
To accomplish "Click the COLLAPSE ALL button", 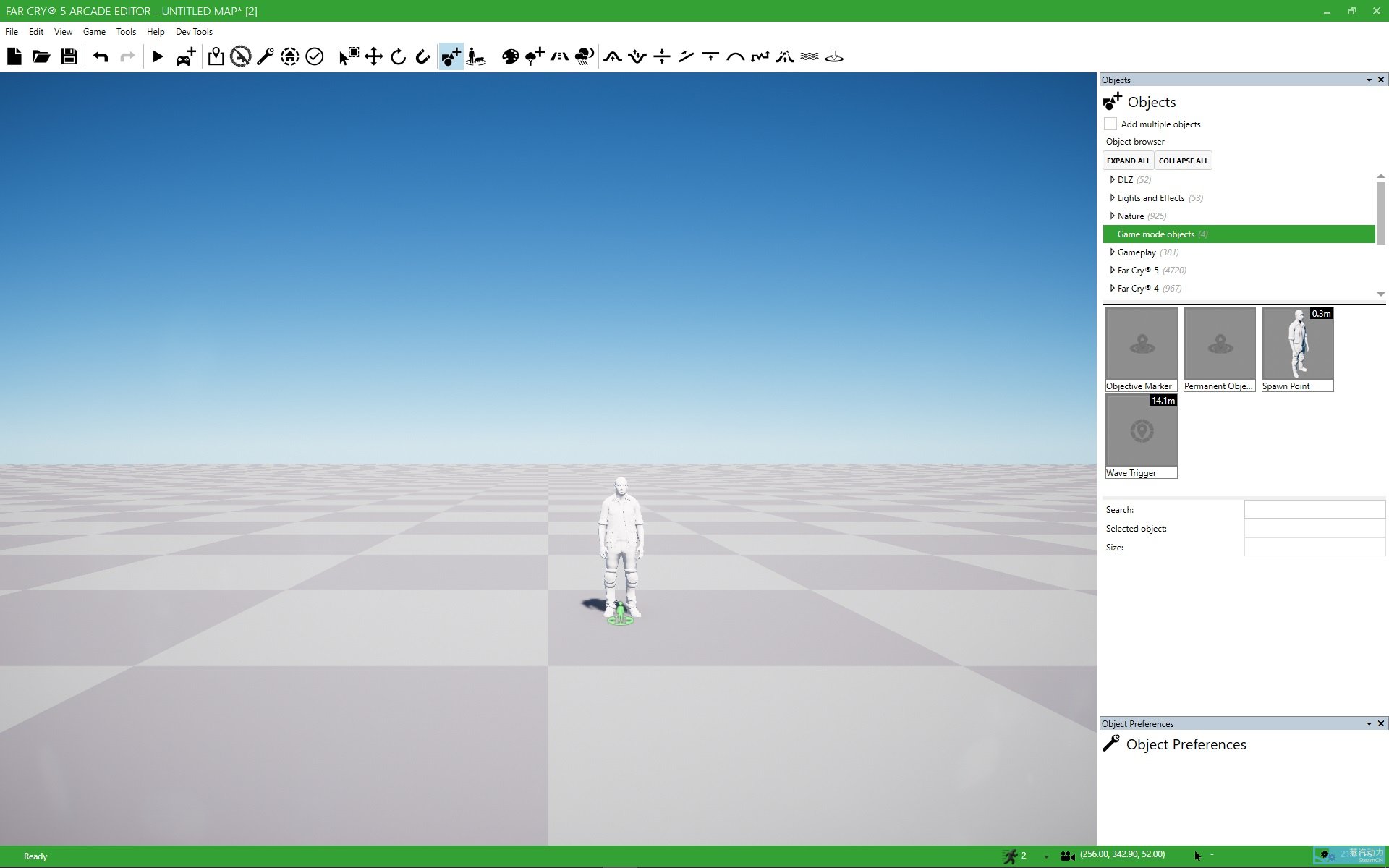I will click(x=1184, y=161).
